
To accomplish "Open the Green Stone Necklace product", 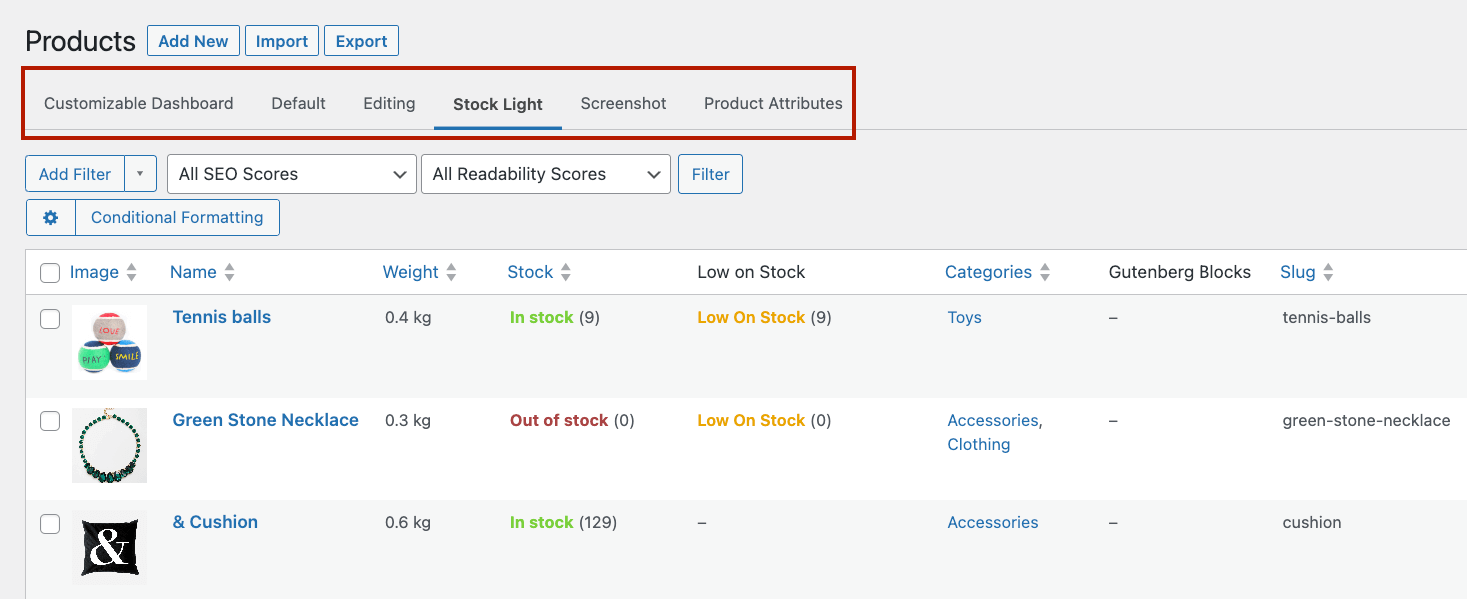I will click(265, 420).
